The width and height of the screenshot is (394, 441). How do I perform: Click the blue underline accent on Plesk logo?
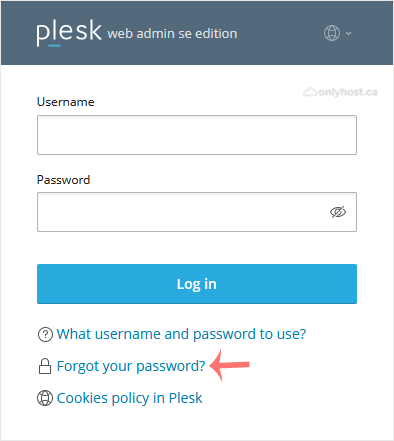55,45
